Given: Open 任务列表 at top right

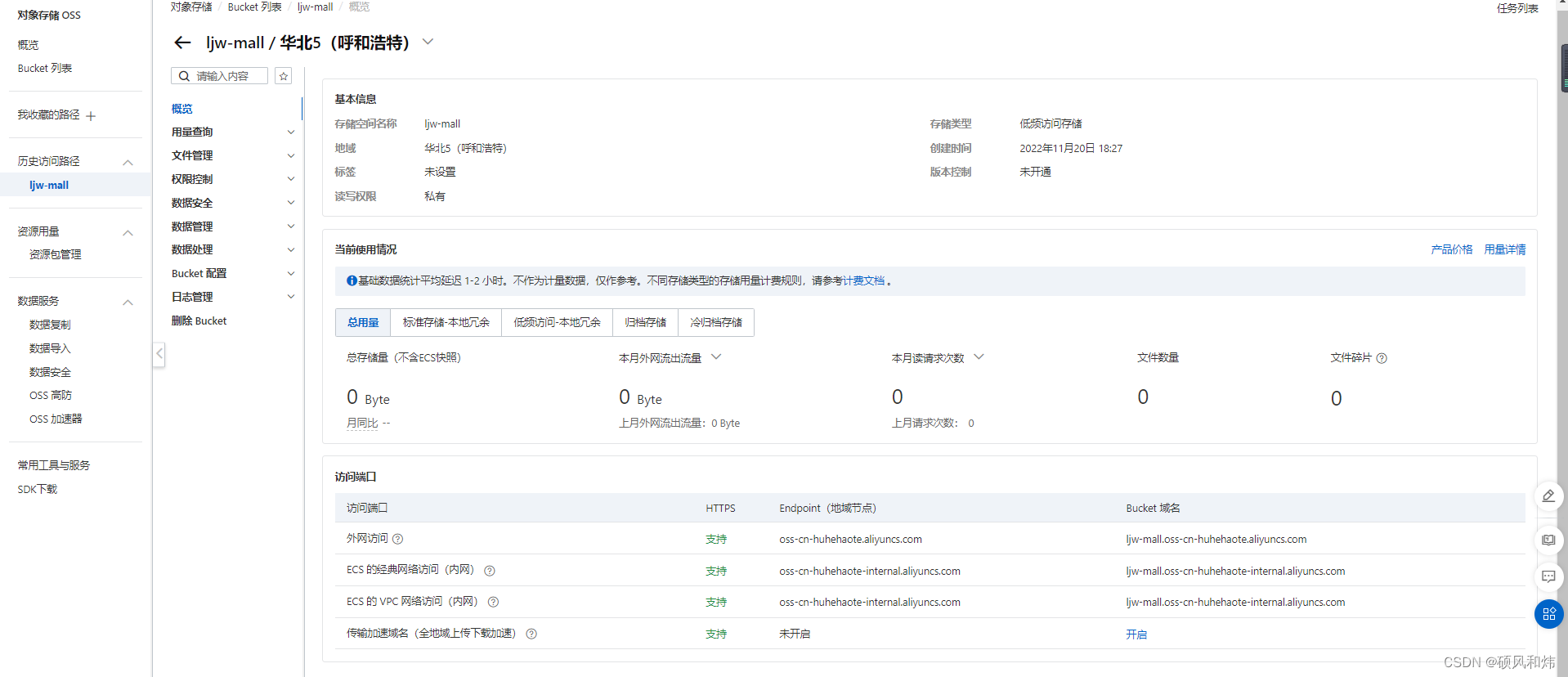Looking at the screenshot, I should pos(1517,8).
